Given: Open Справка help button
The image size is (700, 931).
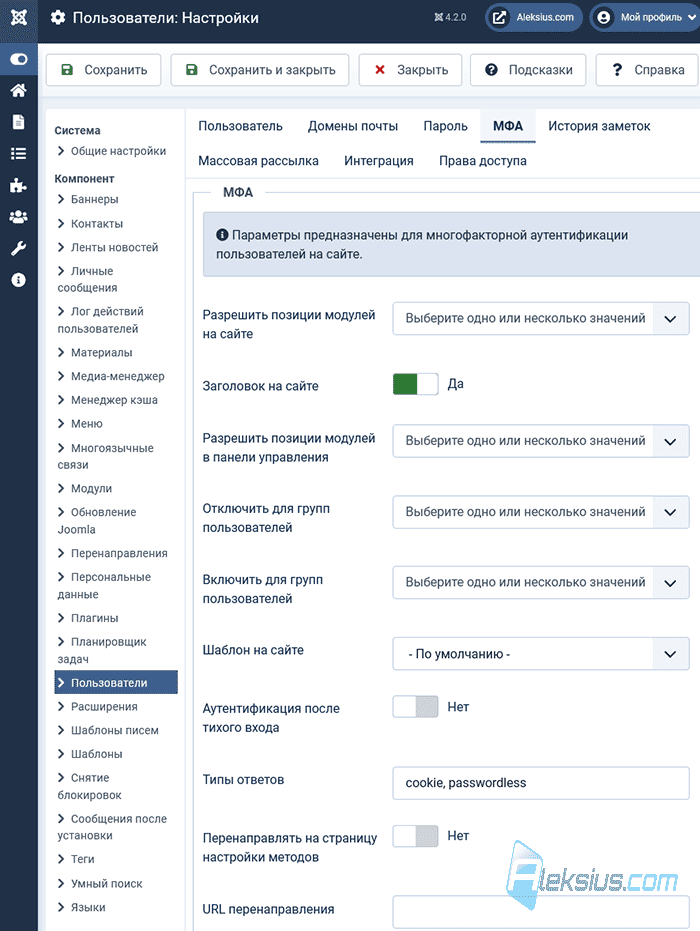Looking at the screenshot, I should [x=647, y=70].
